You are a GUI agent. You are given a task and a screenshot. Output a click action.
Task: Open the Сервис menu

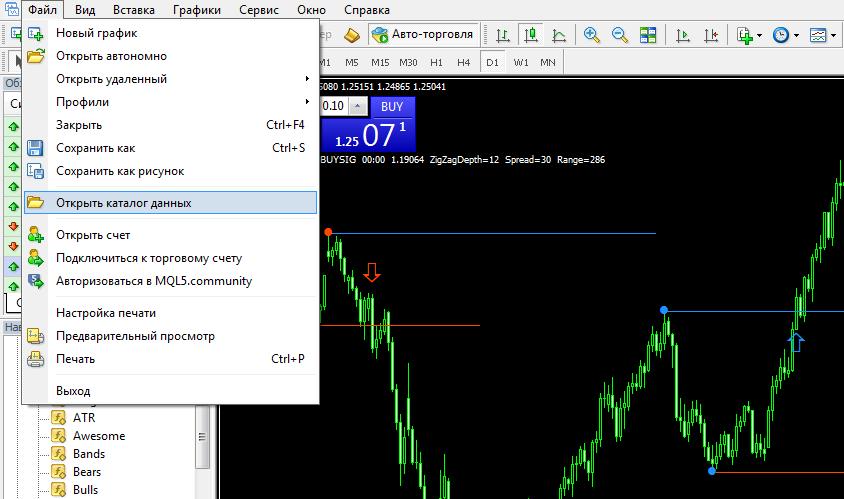click(259, 10)
